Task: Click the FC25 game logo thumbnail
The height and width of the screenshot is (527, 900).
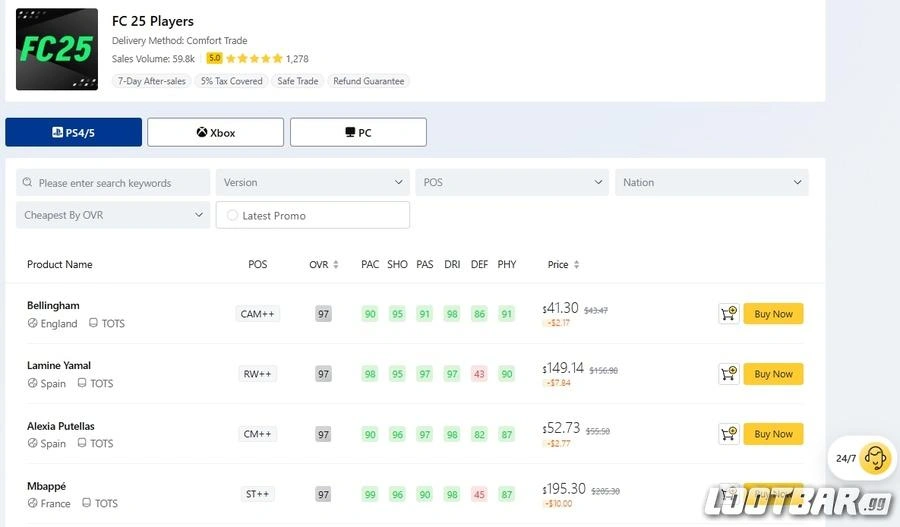Action: pos(57,49)
